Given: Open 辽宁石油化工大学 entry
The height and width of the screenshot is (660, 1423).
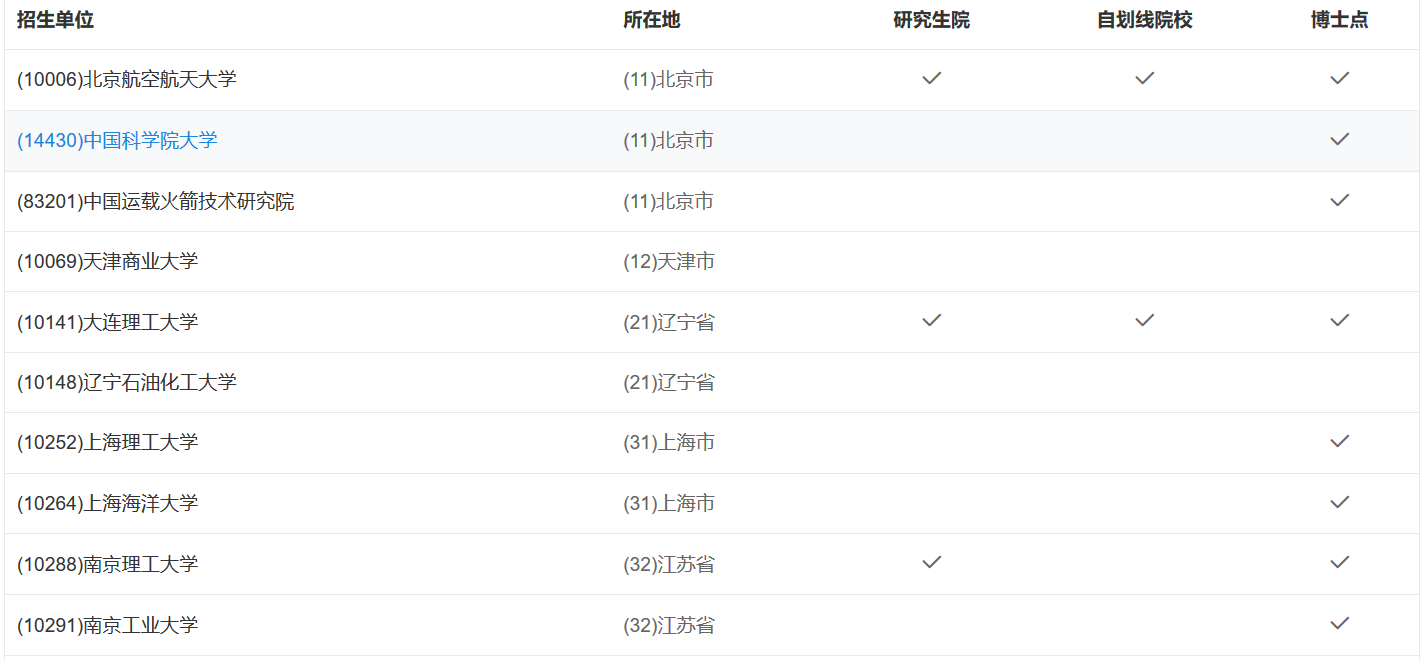Looking at the screenshot, I should click(127, 383).
